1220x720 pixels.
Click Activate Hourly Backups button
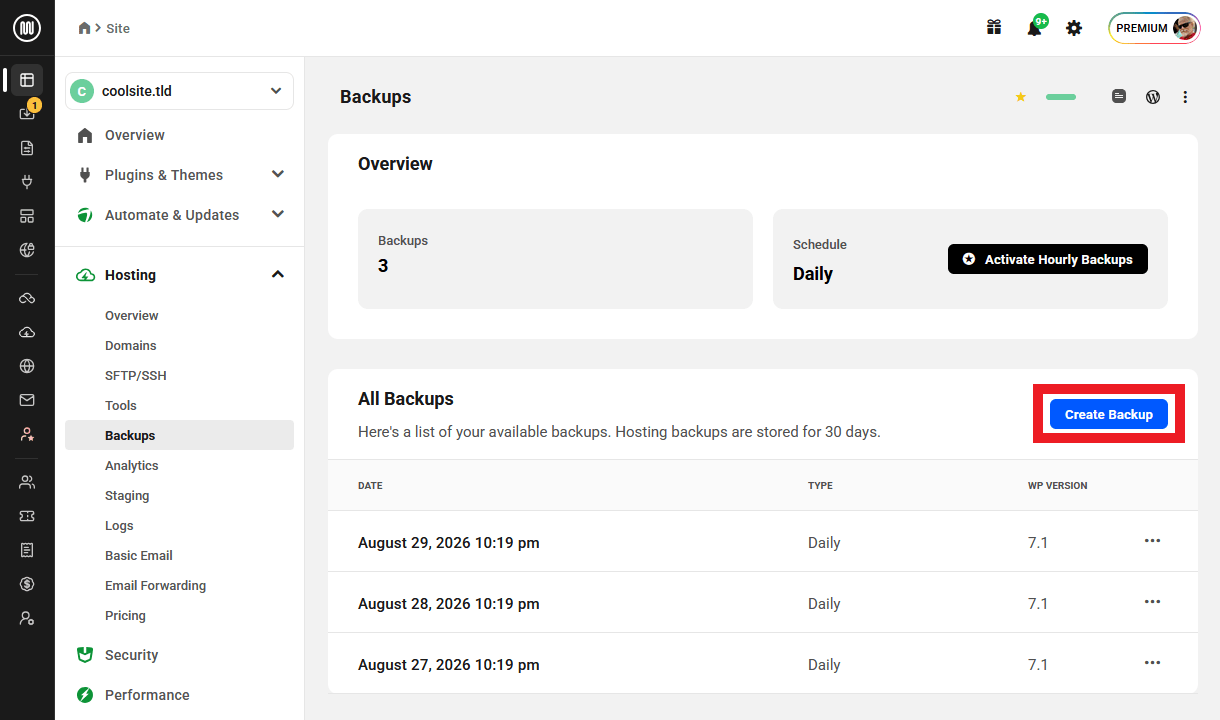click(x=1048, y=259)
